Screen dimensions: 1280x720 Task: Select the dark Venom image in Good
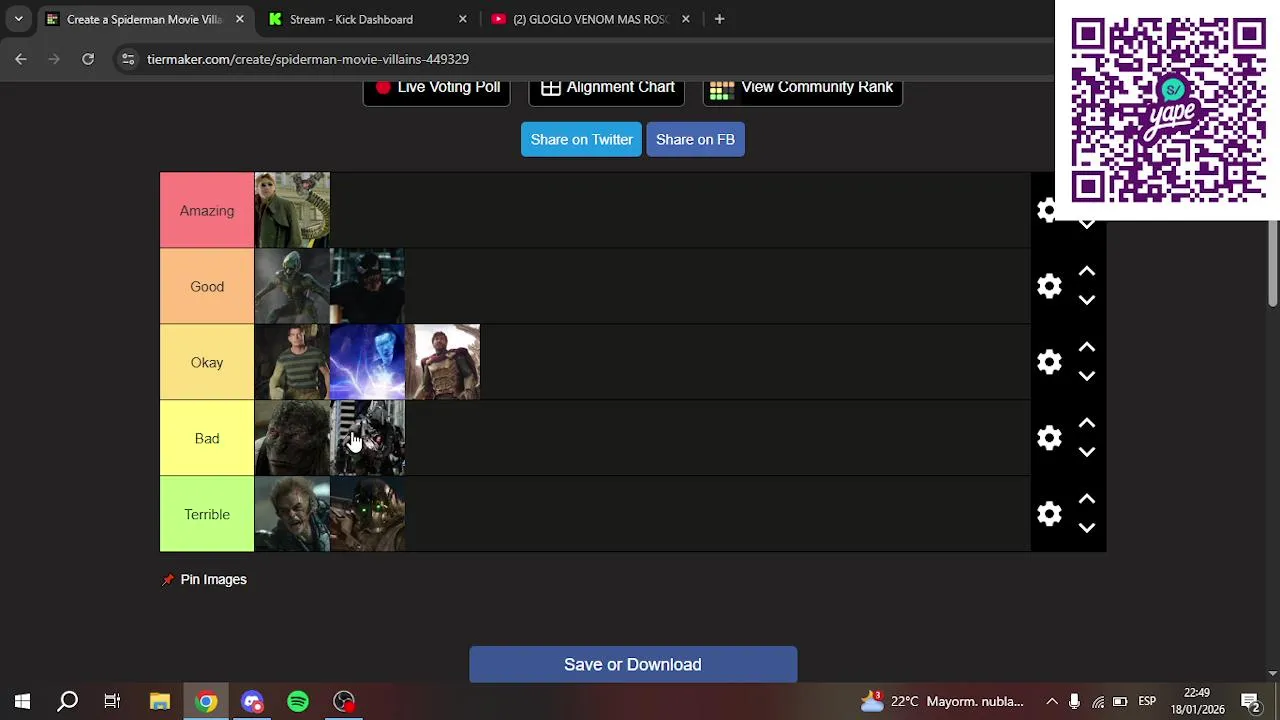367,286
